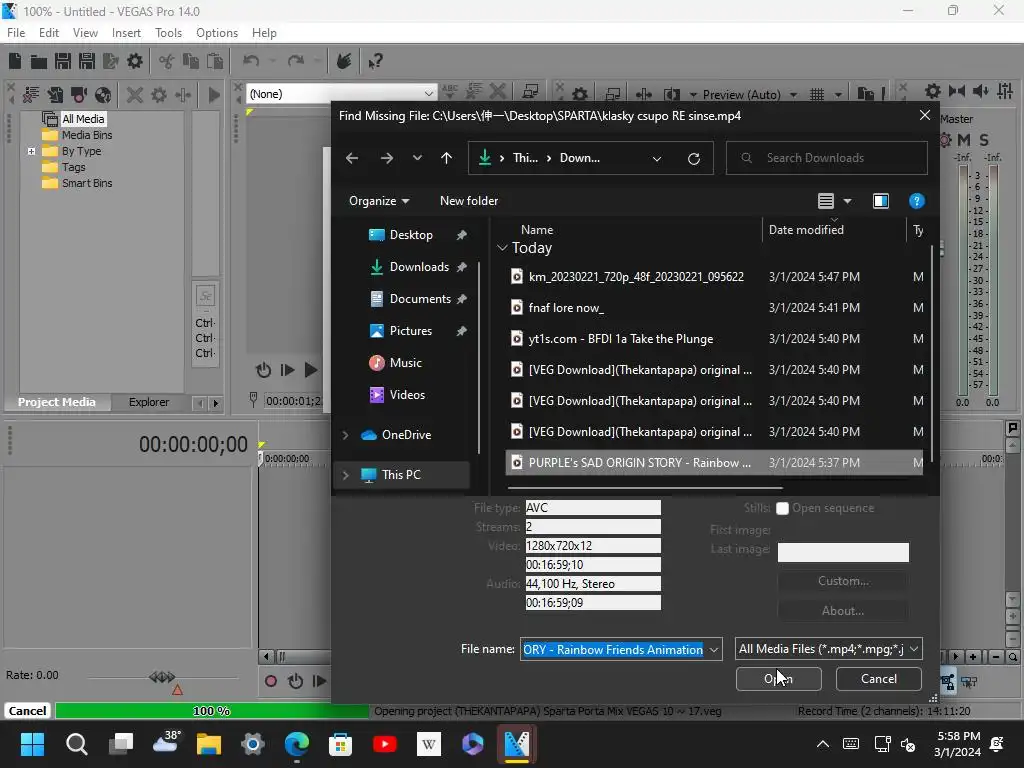
Task: Open the All Media Files type dropdown
Action: [x=914, y=649]
